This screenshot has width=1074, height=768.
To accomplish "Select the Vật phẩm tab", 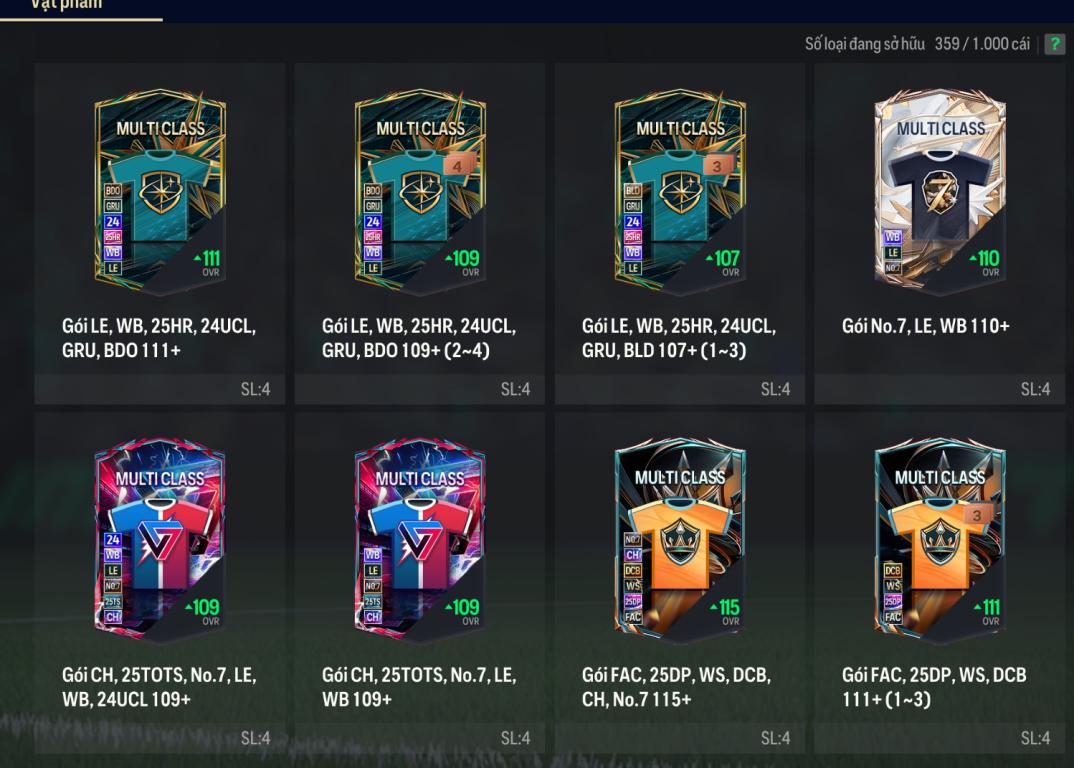I will pos(68,5).
